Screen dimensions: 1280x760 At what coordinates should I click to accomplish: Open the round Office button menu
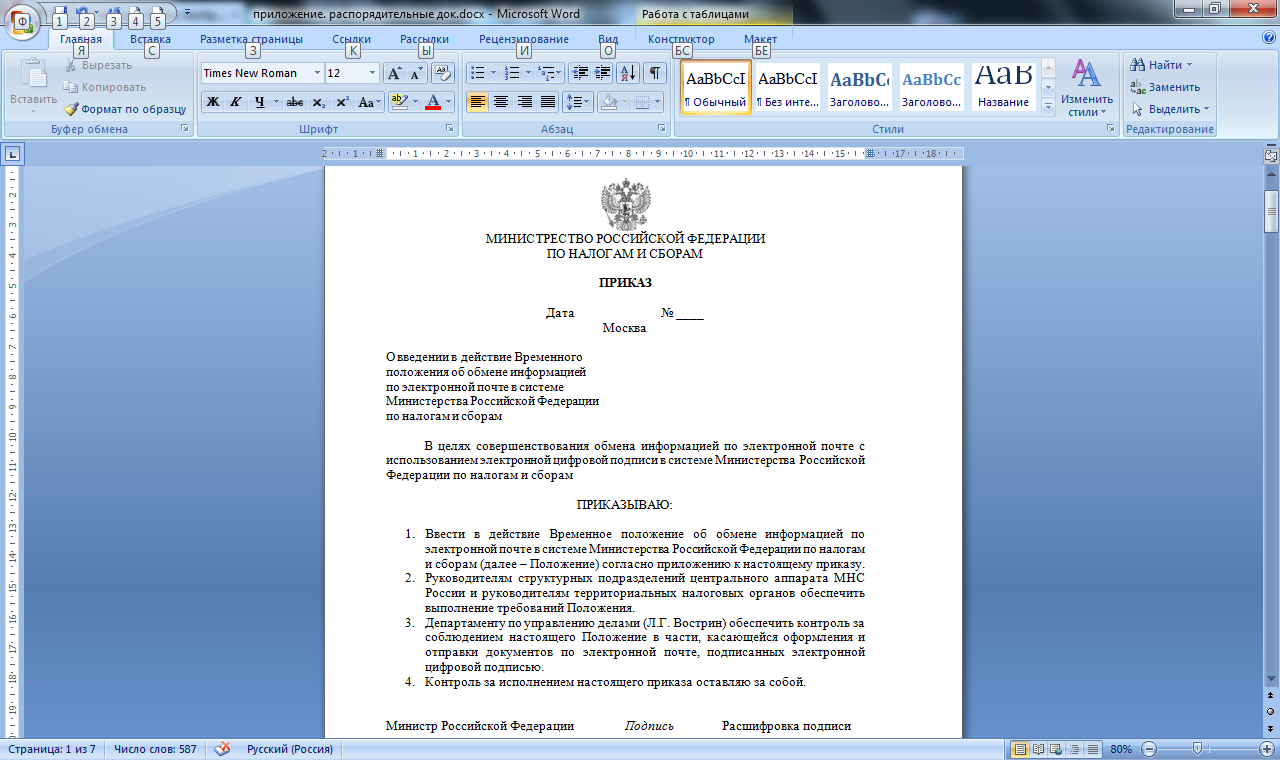23,22
